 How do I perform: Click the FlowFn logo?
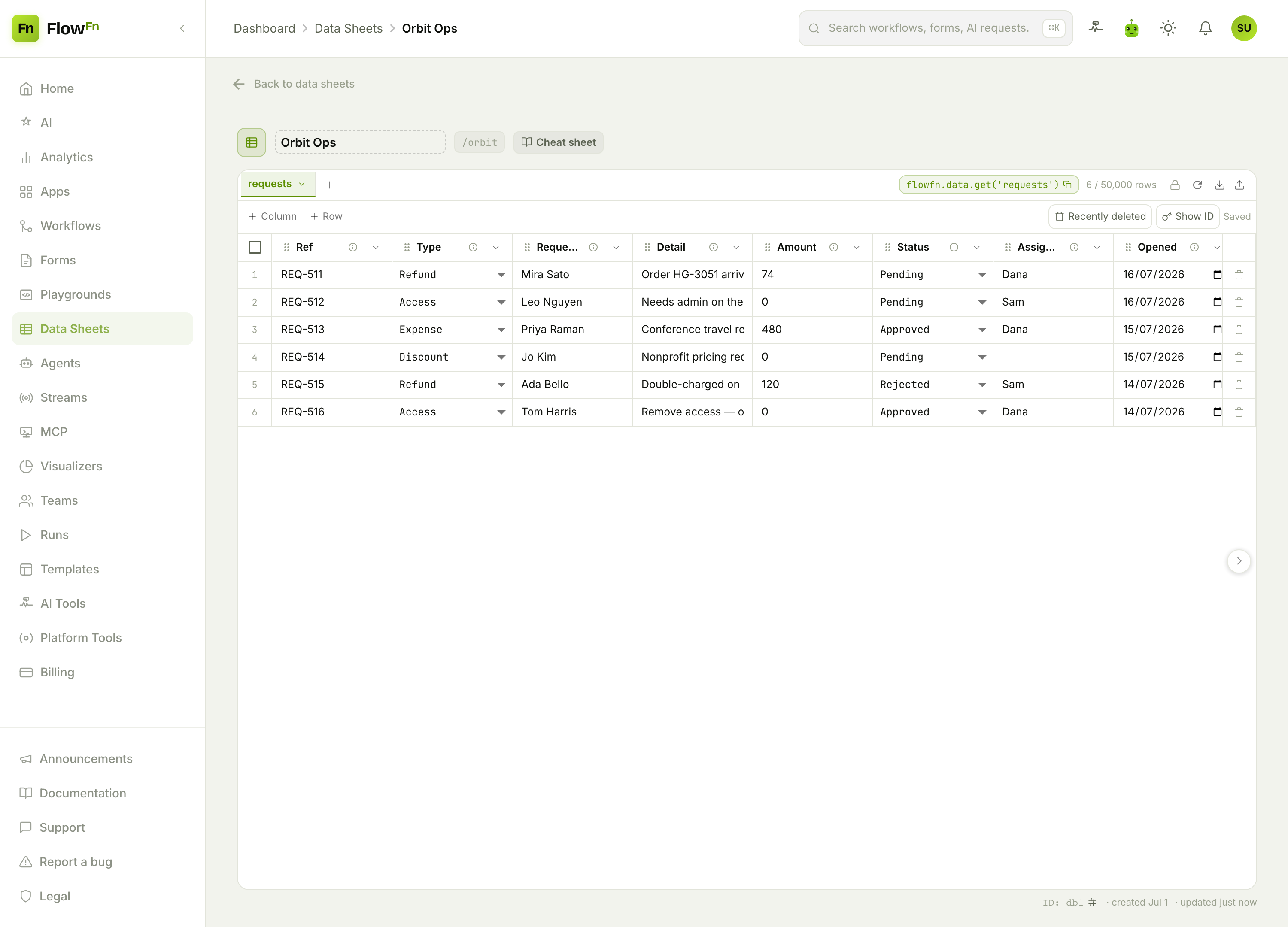56,28
